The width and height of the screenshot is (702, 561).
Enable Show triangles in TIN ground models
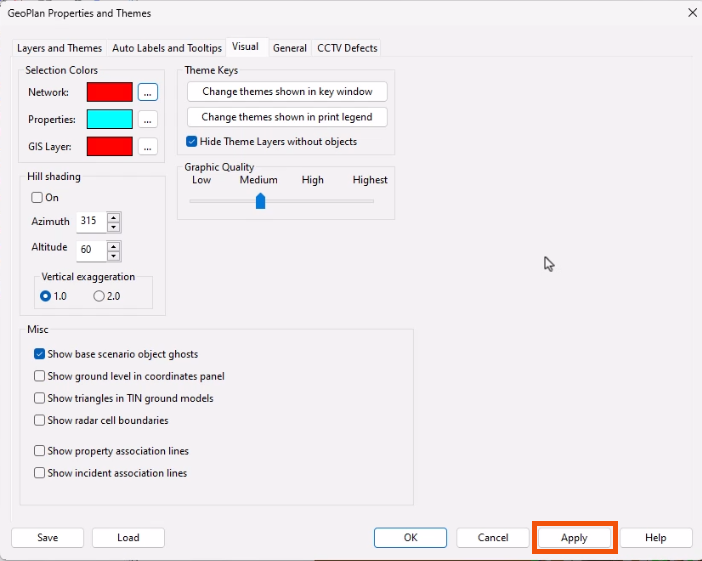click(x=39, y=398)
